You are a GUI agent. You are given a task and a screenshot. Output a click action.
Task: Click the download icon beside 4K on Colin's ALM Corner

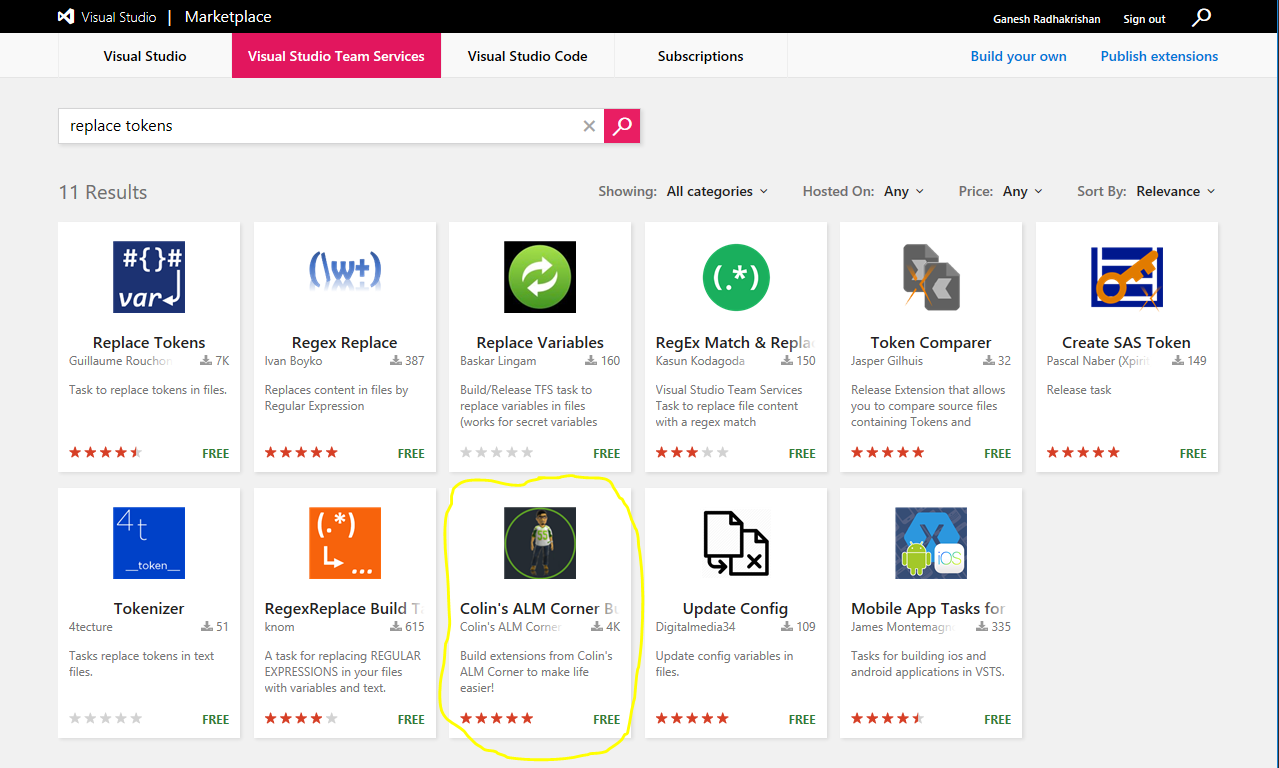pyautogui.click(x=598, y=627)
